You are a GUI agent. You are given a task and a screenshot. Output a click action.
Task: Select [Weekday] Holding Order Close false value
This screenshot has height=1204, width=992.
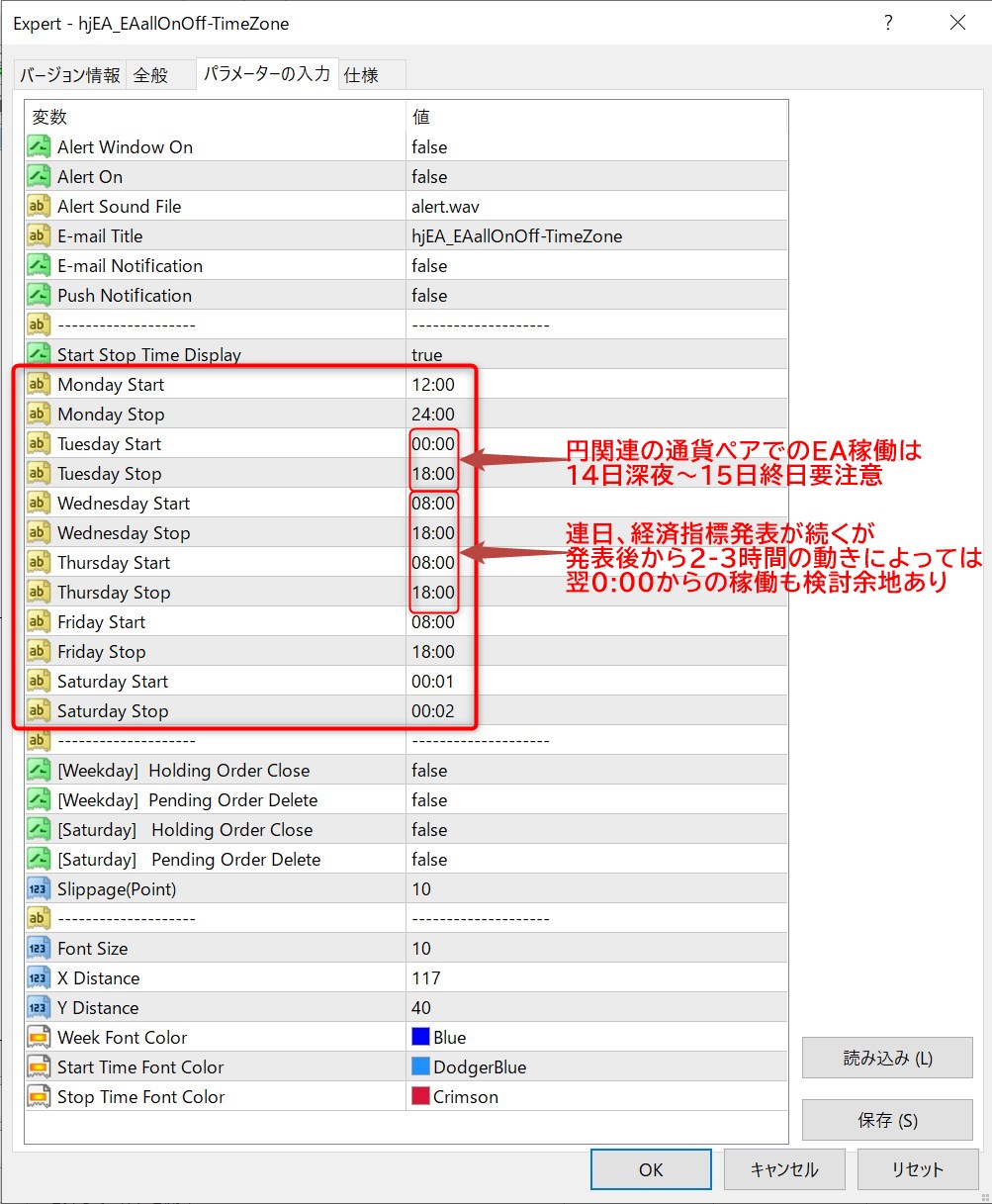pyautogui.click(x=429, y=771)
